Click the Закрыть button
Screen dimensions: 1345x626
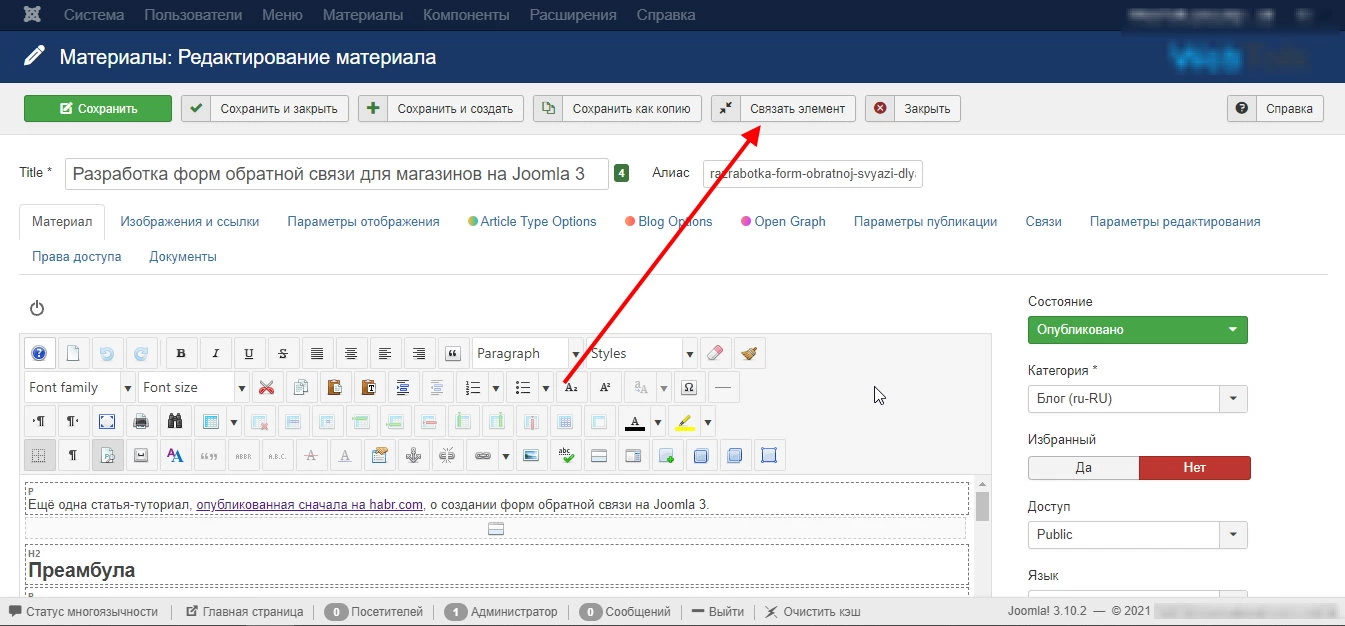[x=913, y=109]
